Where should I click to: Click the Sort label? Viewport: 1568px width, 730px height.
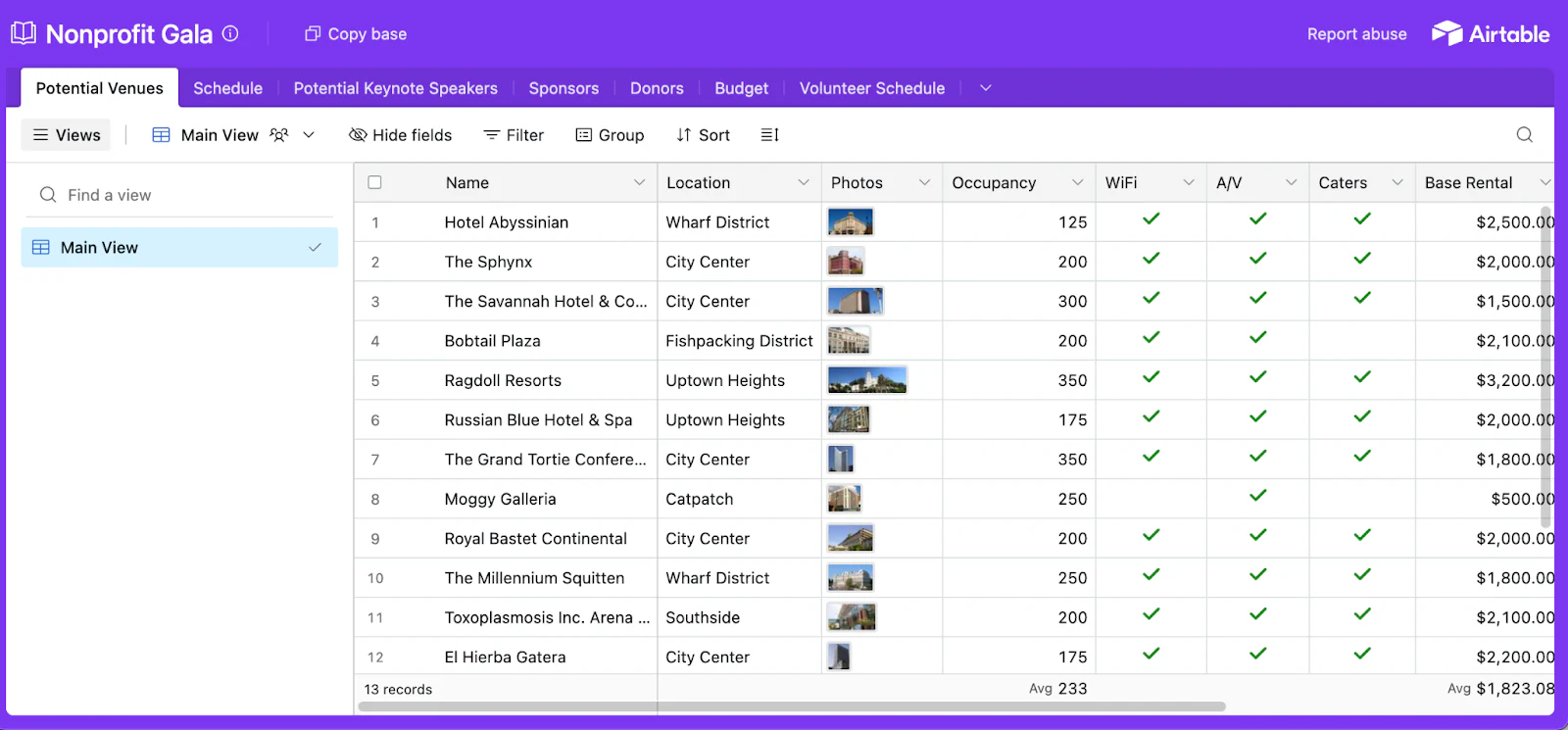point(714,135)
